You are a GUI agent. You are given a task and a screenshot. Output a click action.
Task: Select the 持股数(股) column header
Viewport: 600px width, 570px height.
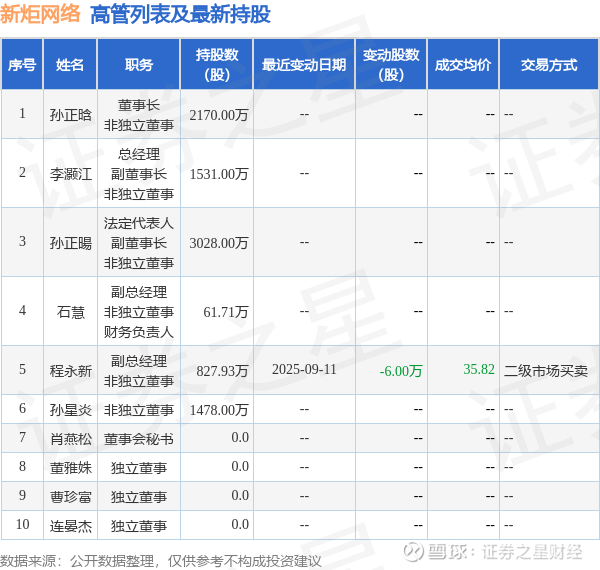217,64
